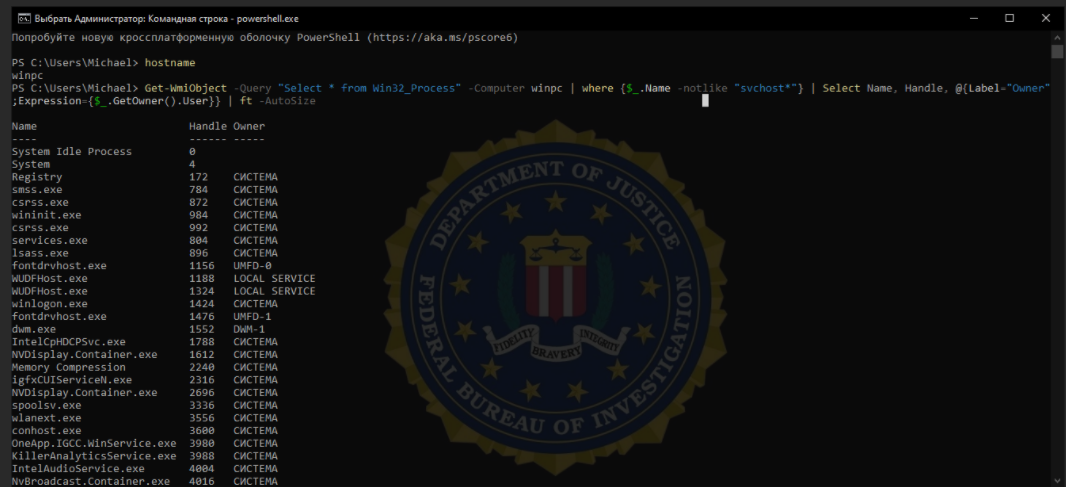Click the "wlanext.exe" process name

(x=46, y=418)
